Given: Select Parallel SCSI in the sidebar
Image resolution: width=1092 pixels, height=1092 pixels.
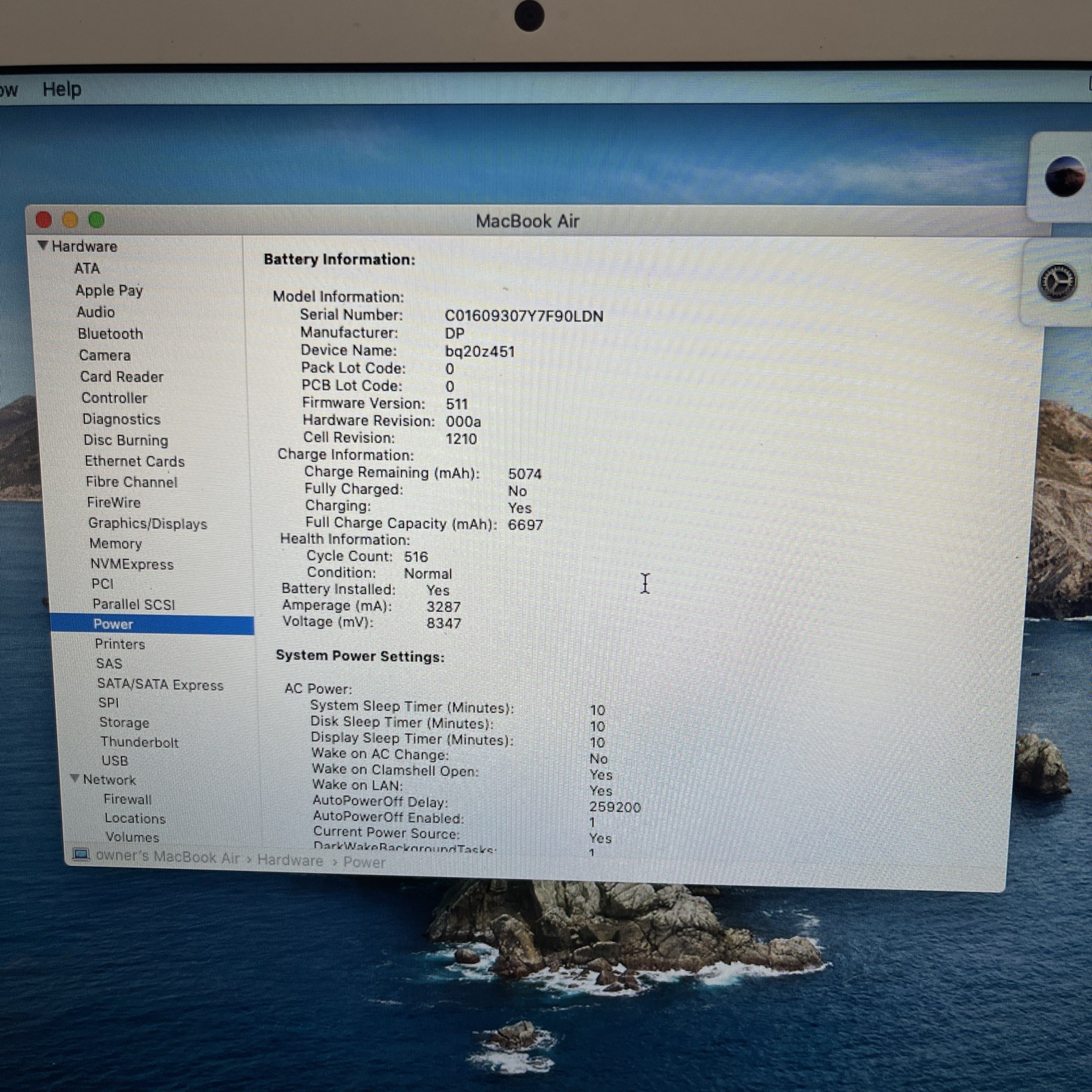Looking at the screenshot, I should click(x=134, y=604).
